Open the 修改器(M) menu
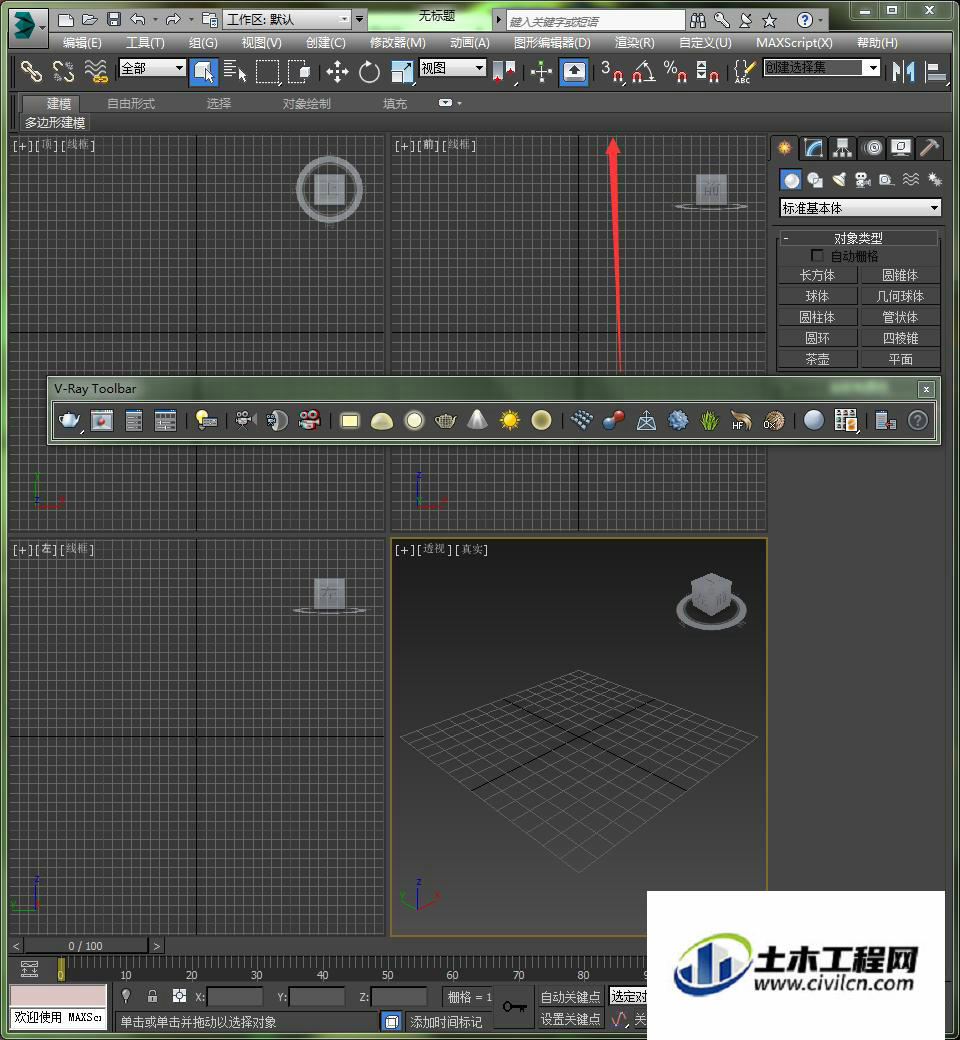 pyautogui.click(x=397, y=42)
